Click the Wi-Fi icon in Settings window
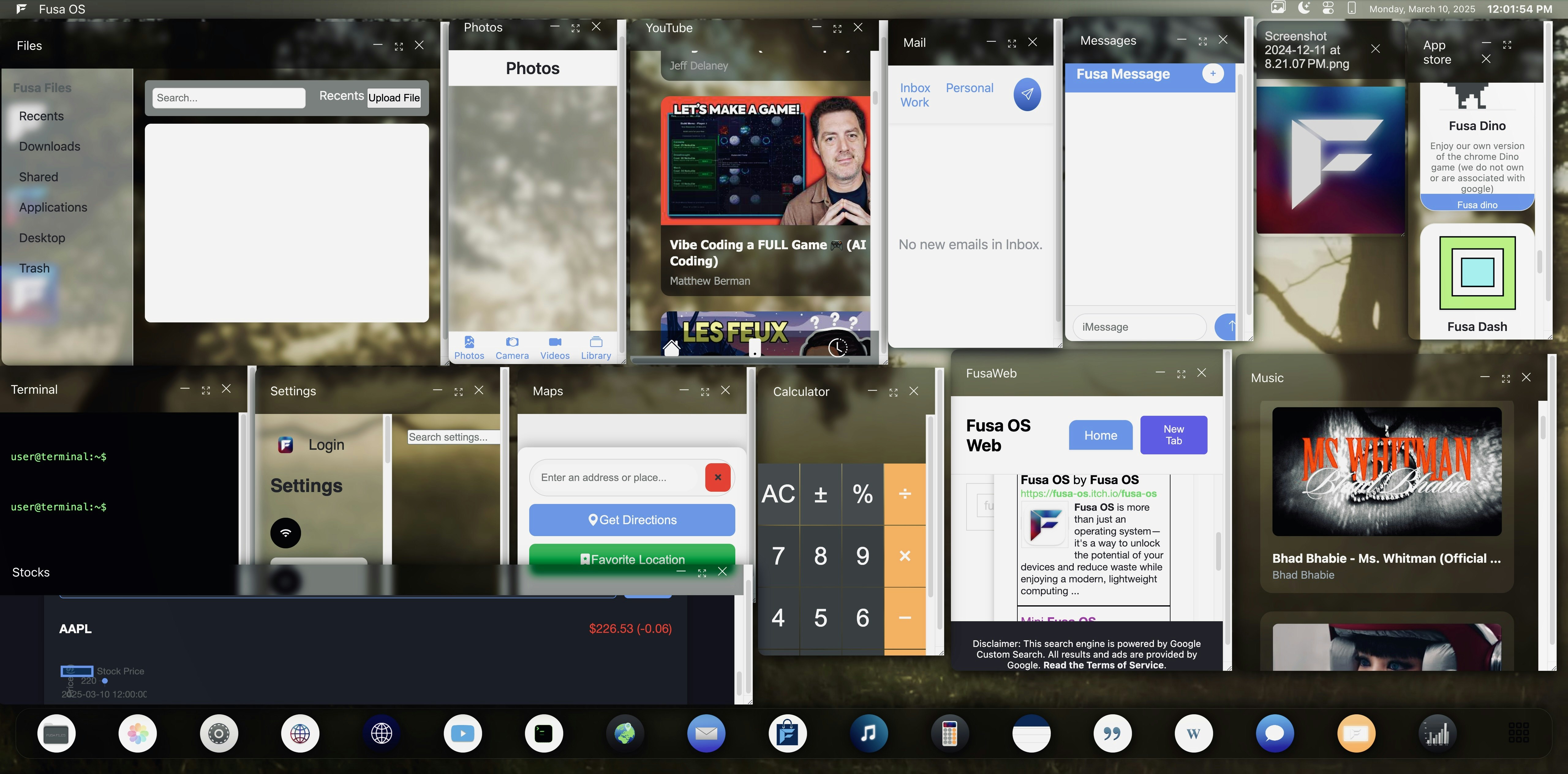Screen dimensions: 1568x774 (x=285, y=533)
